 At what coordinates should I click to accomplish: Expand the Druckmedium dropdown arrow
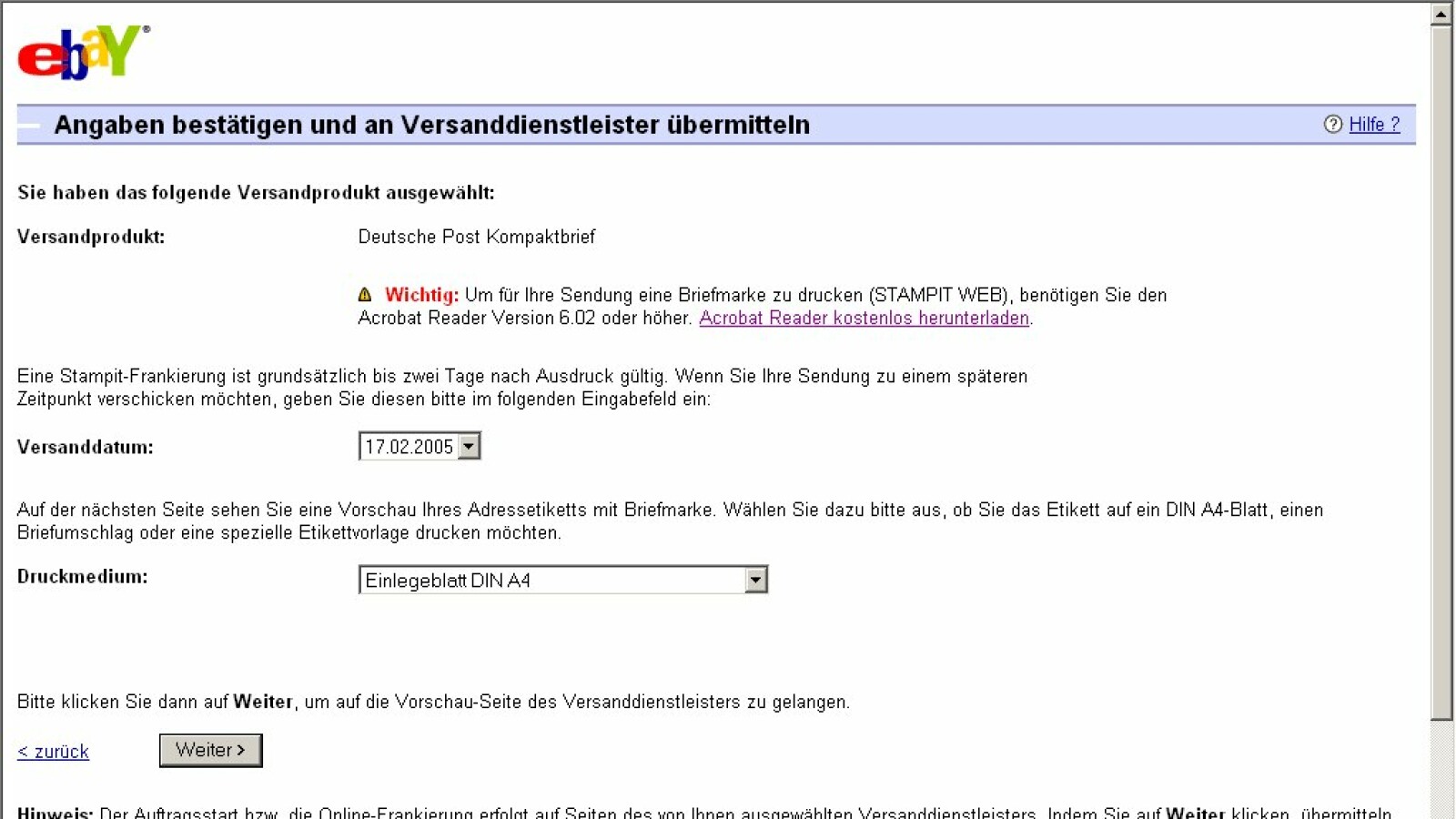pyautogui.click(x=755, y=581)
